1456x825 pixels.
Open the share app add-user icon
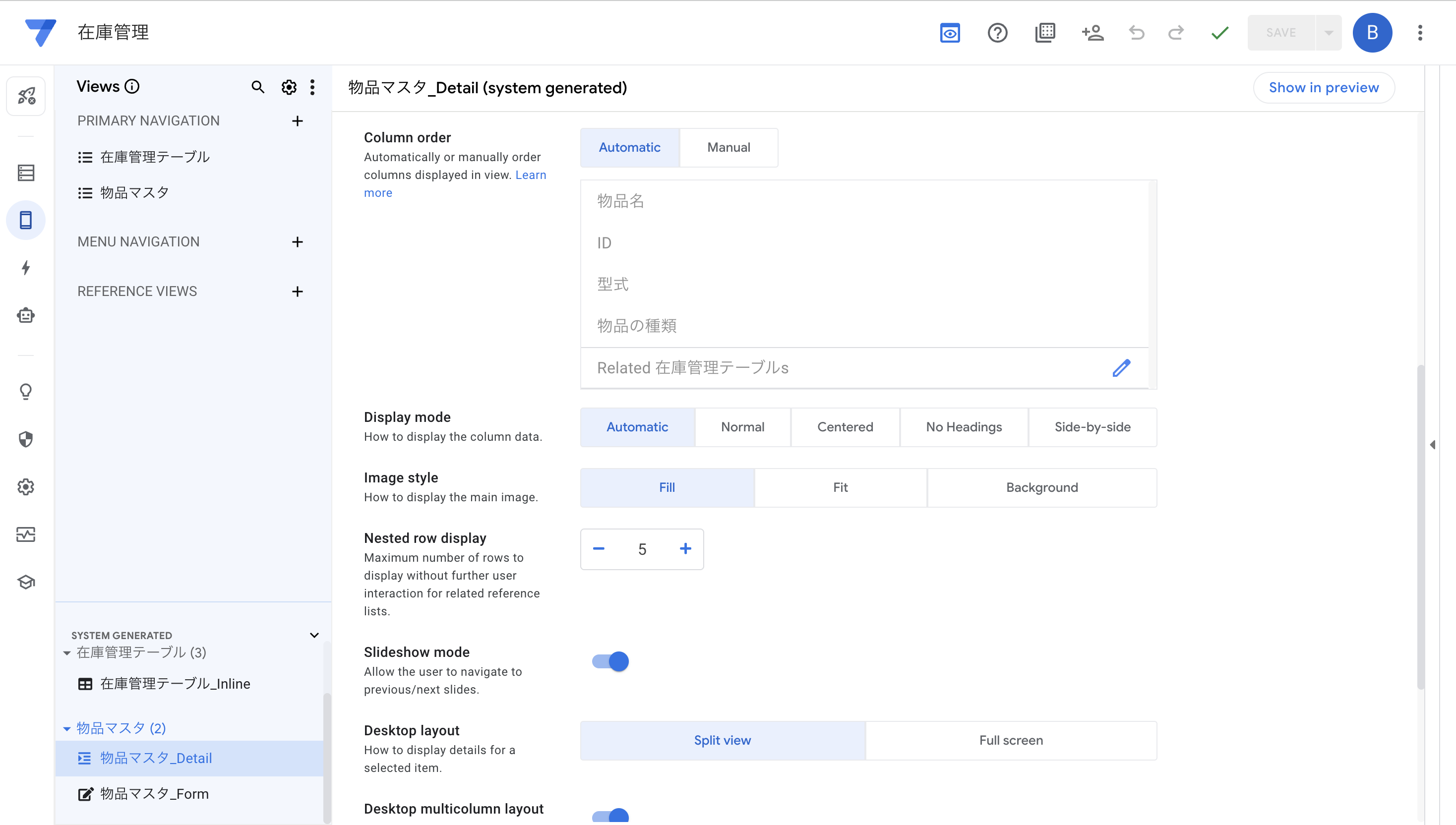(1092, 33)
